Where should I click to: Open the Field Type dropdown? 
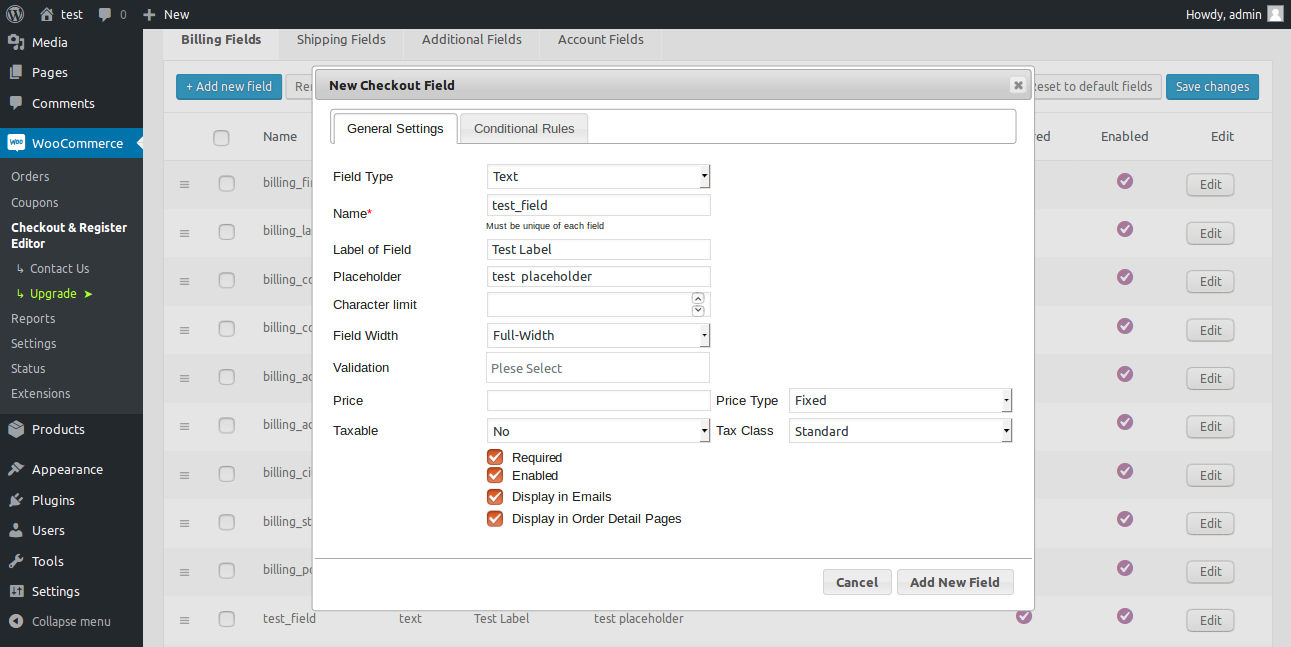click(x=598, y=176)
